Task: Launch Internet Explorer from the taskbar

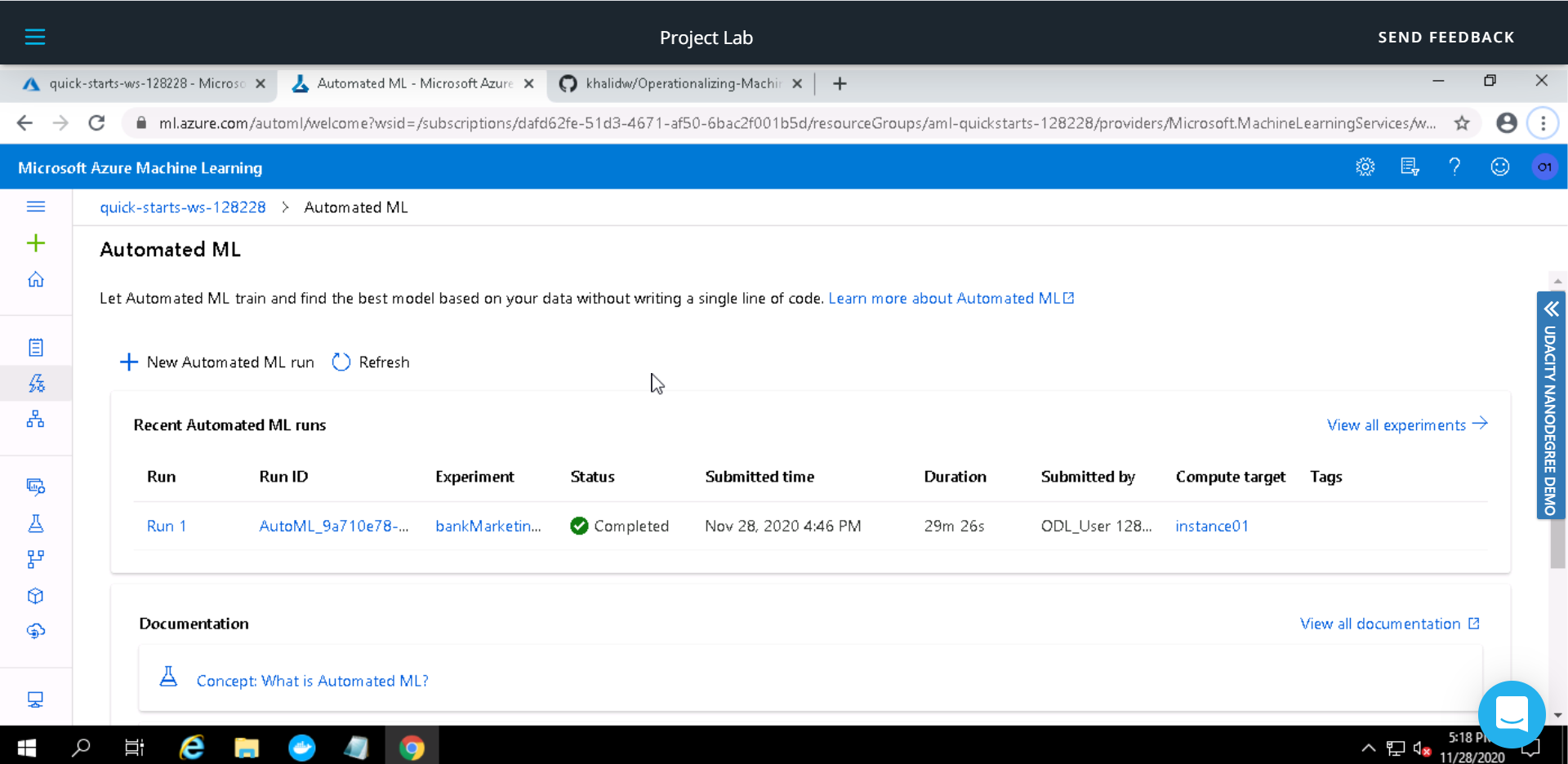Action: tap(192, 747)
